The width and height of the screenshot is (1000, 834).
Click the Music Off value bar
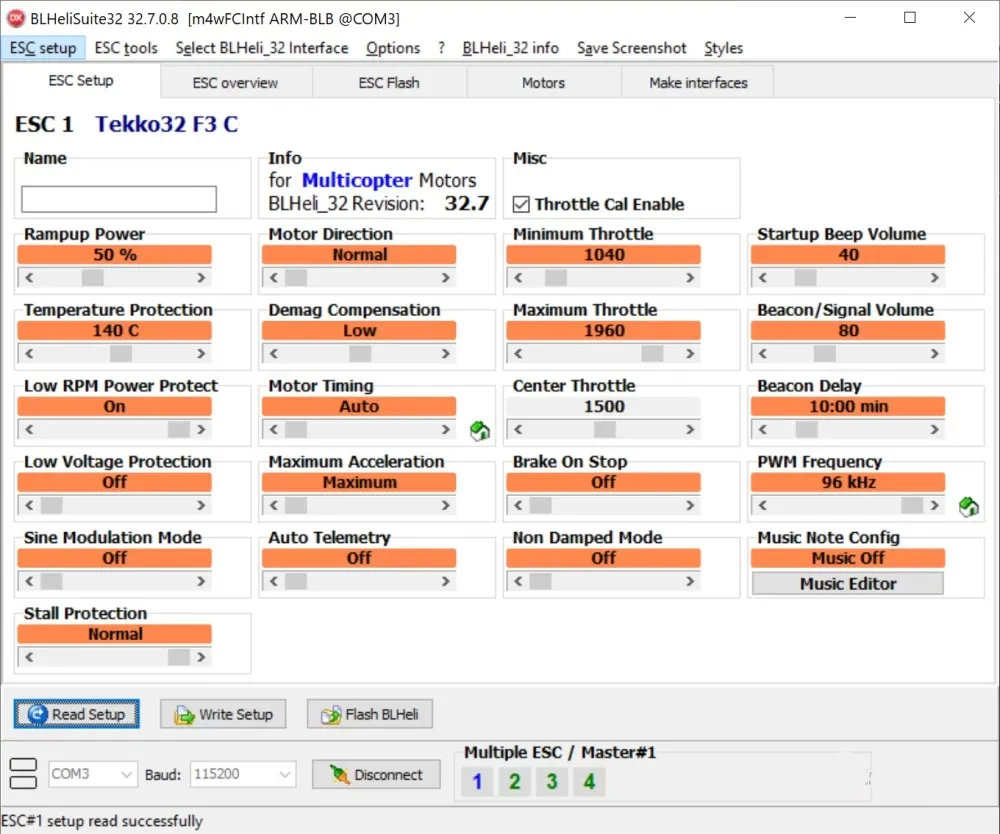(x=848, y=558)
